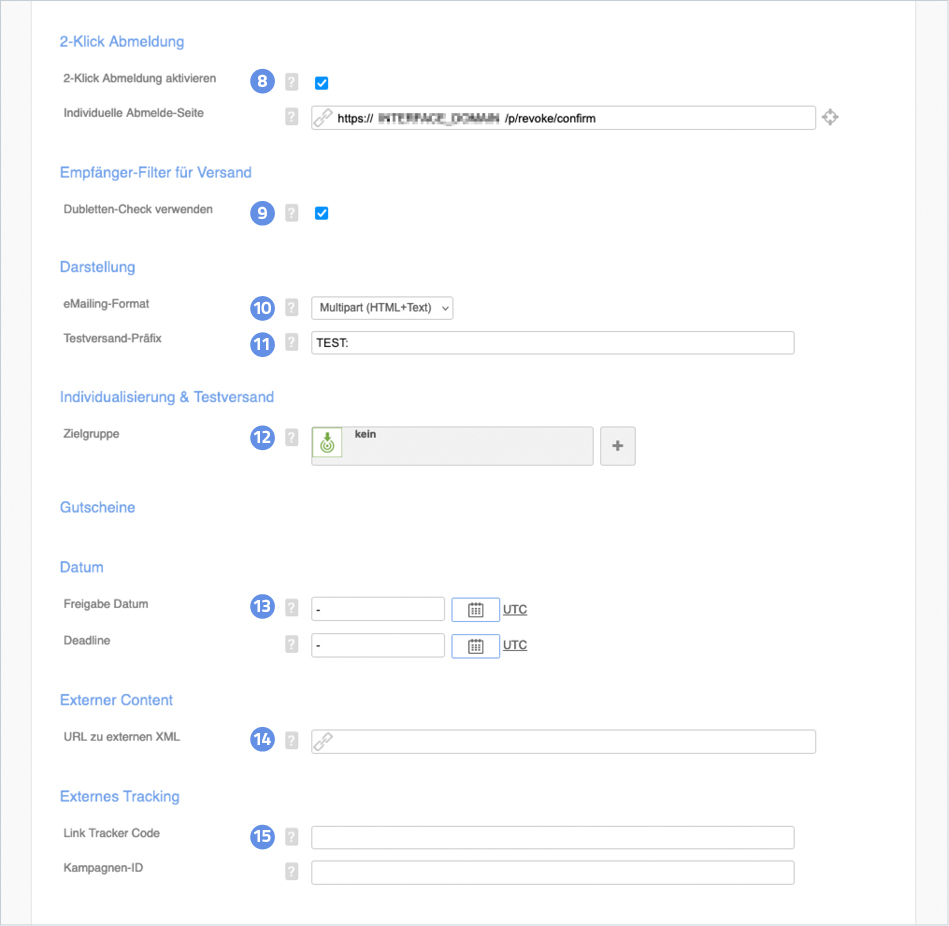Click help icon next to Testversand-Präfix
The width and height of the screenshot is (949, 926).
[x=291, y=343]
